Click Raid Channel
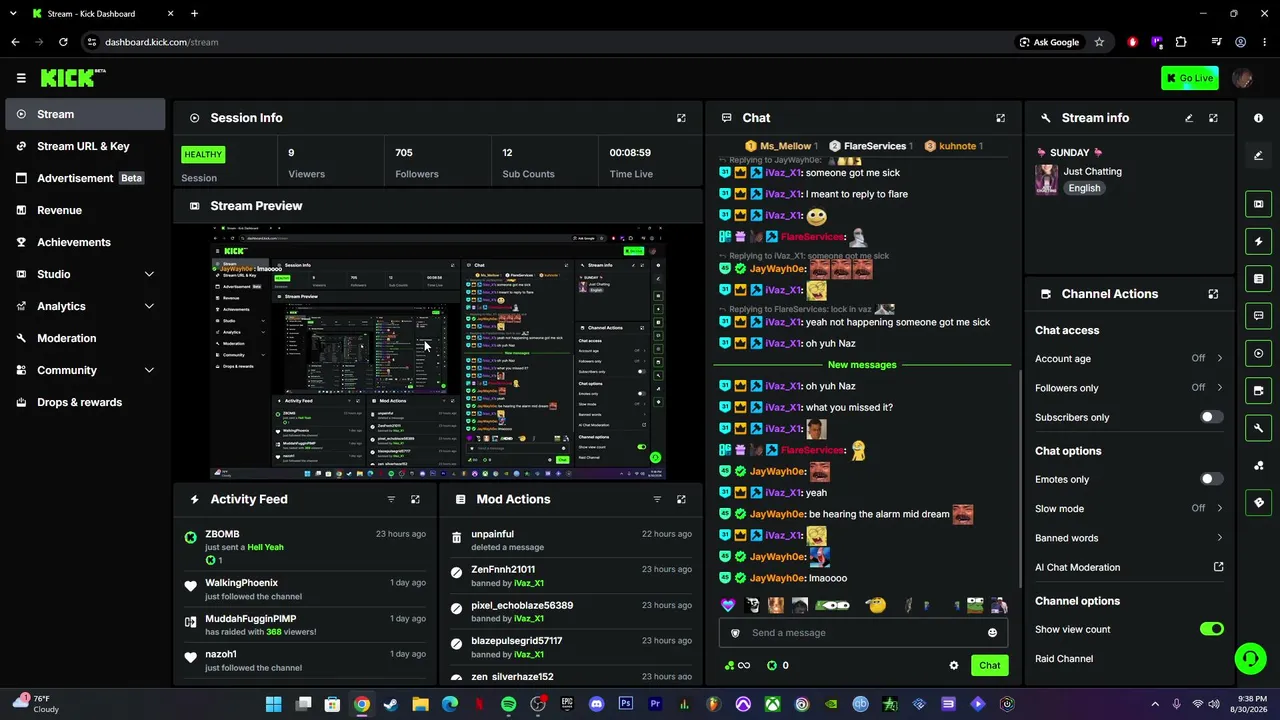The width and height of the screenshot is (1280, 720). [x=1064, y=659]
